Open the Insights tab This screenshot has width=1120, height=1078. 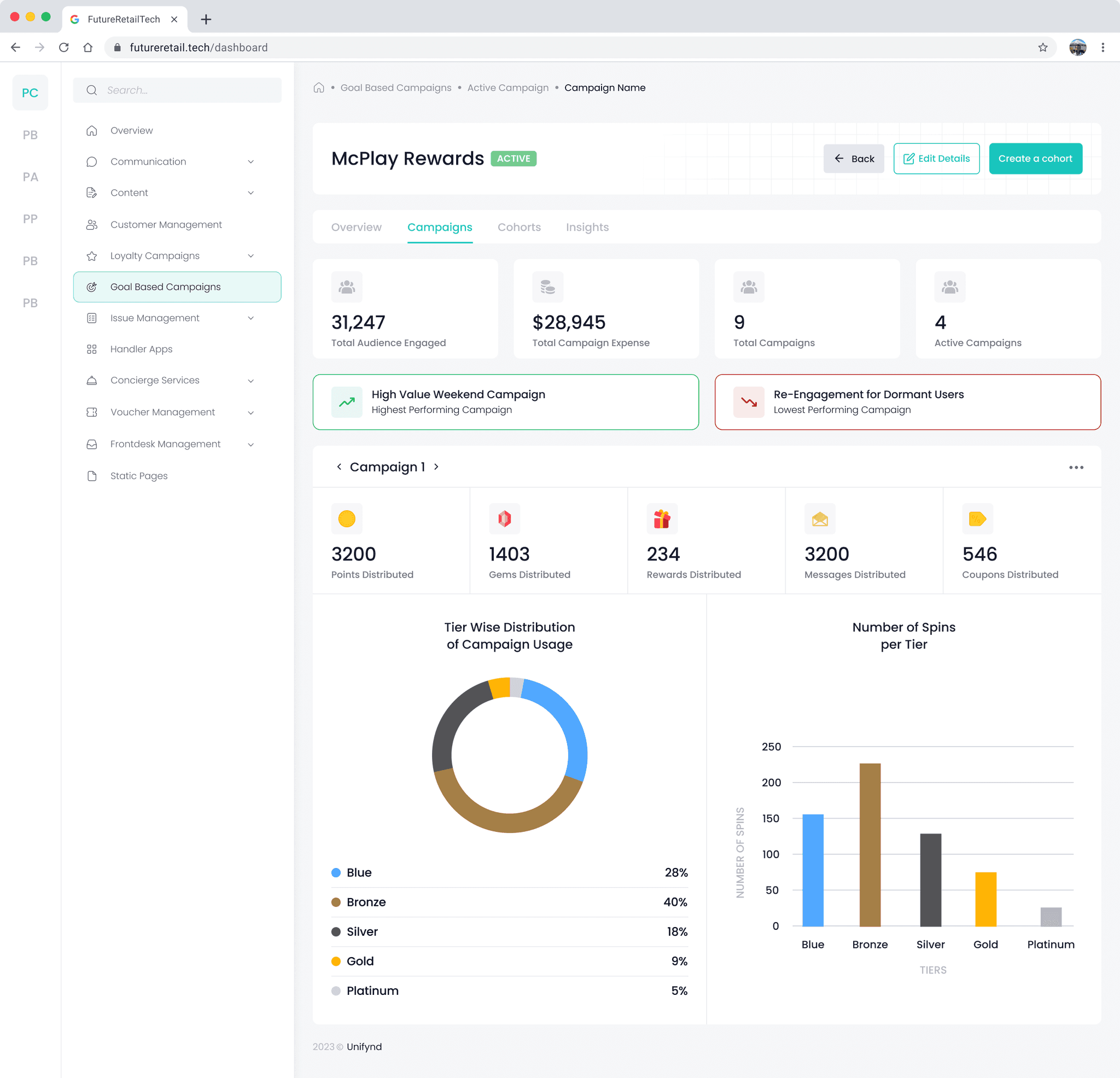[x=587, y=227]
